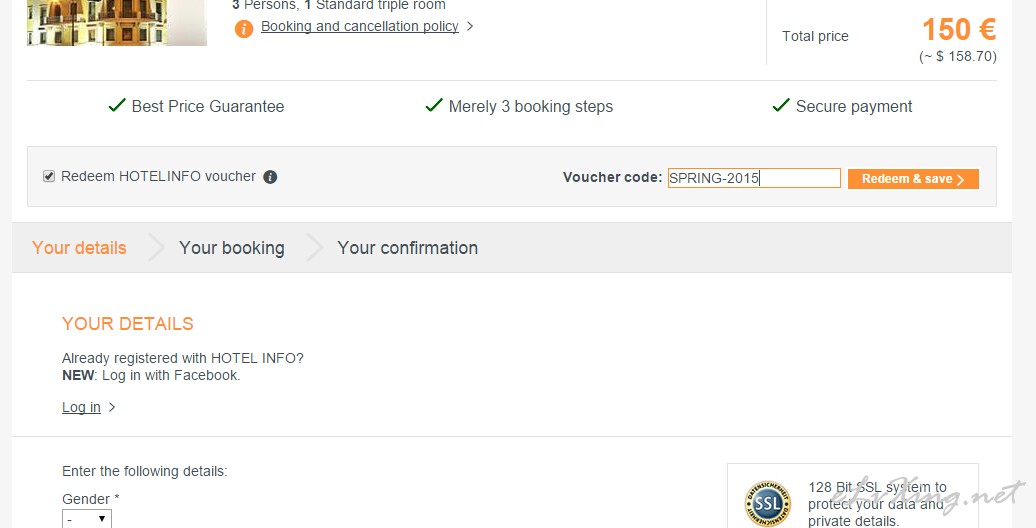1036x528 pixels.
Task: Uncheck the Redeem HOTELINFO voucher checkbox
Action: click(49, 176)
